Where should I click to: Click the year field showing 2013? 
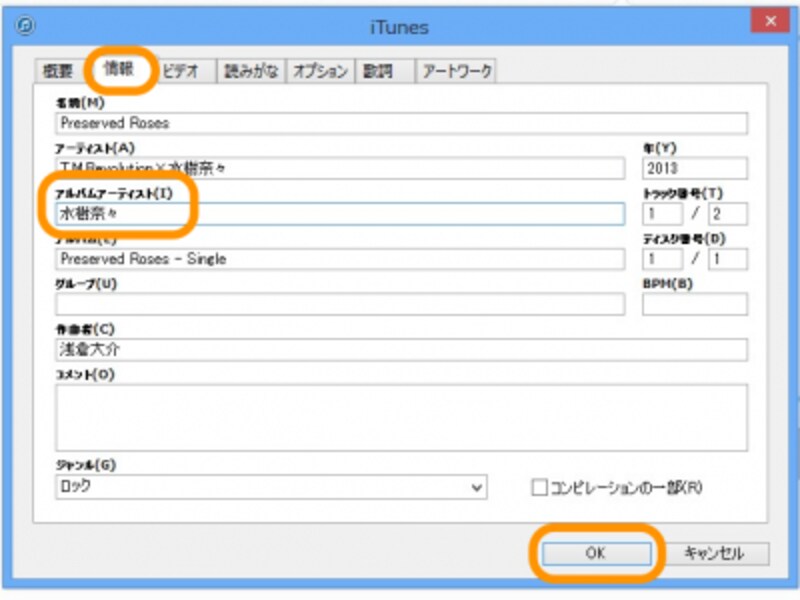[695, 168]
